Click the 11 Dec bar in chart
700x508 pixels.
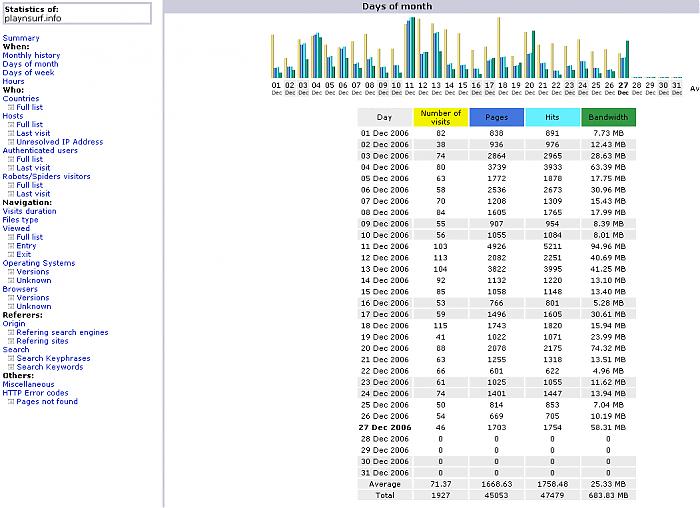[x=409, y=48]
